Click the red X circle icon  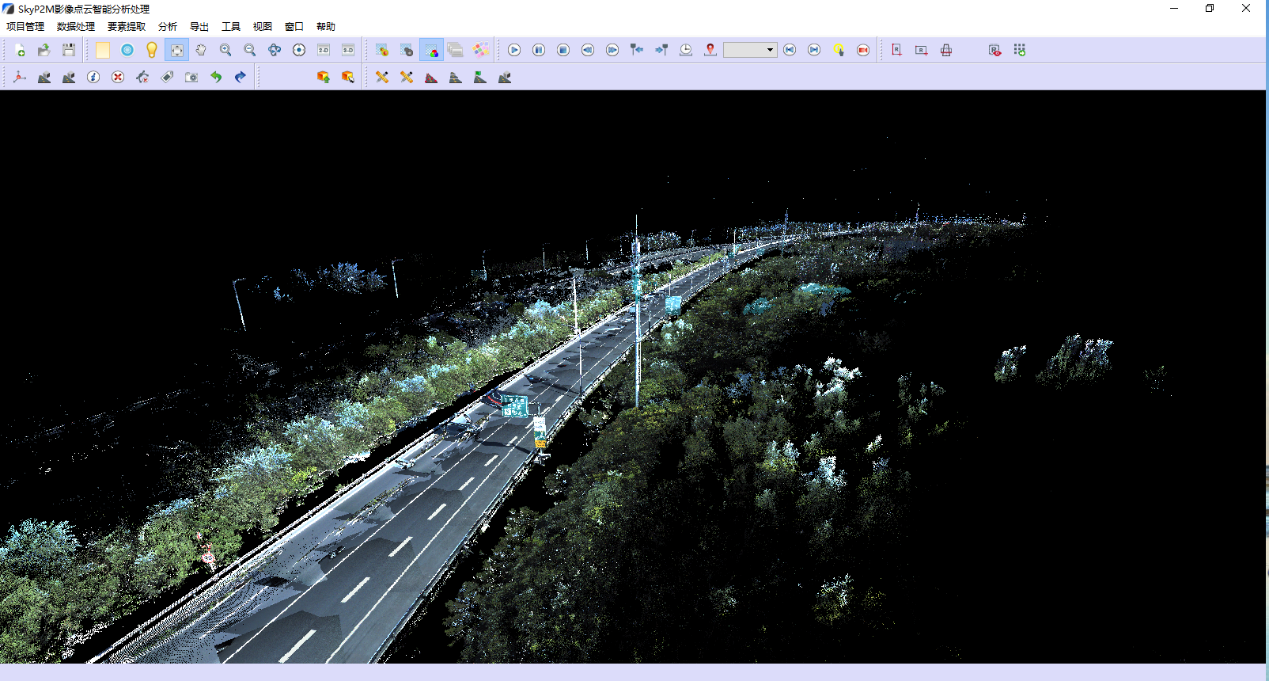point(118,77)
